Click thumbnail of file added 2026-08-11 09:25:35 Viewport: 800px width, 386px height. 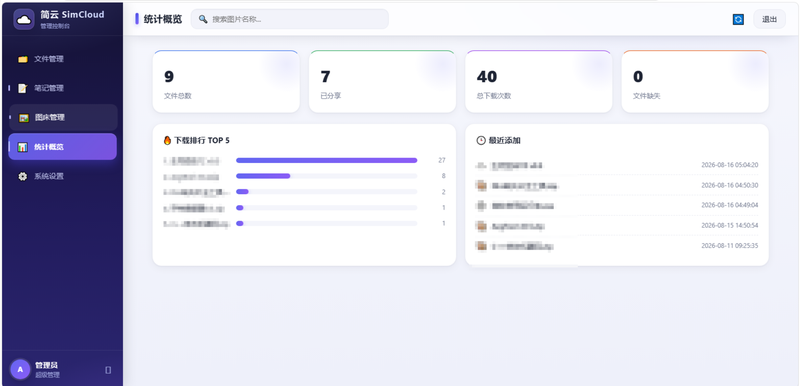pyautogui.click(x=481, y=246)
